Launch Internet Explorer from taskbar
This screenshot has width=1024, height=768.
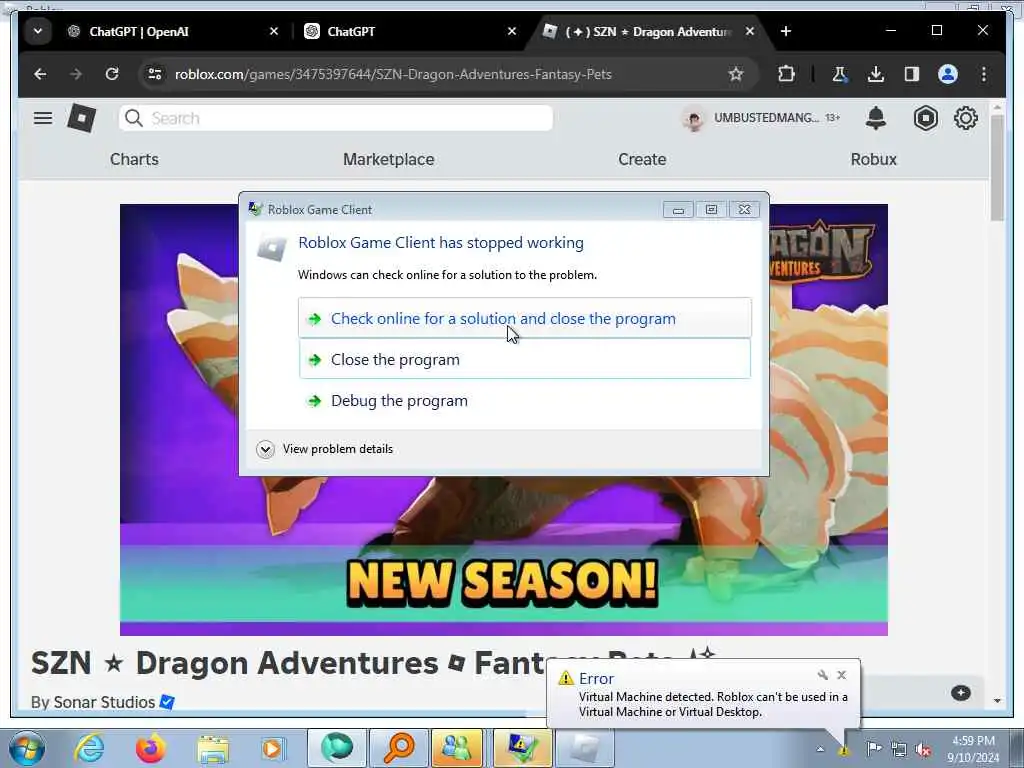[x=89, y=748]
